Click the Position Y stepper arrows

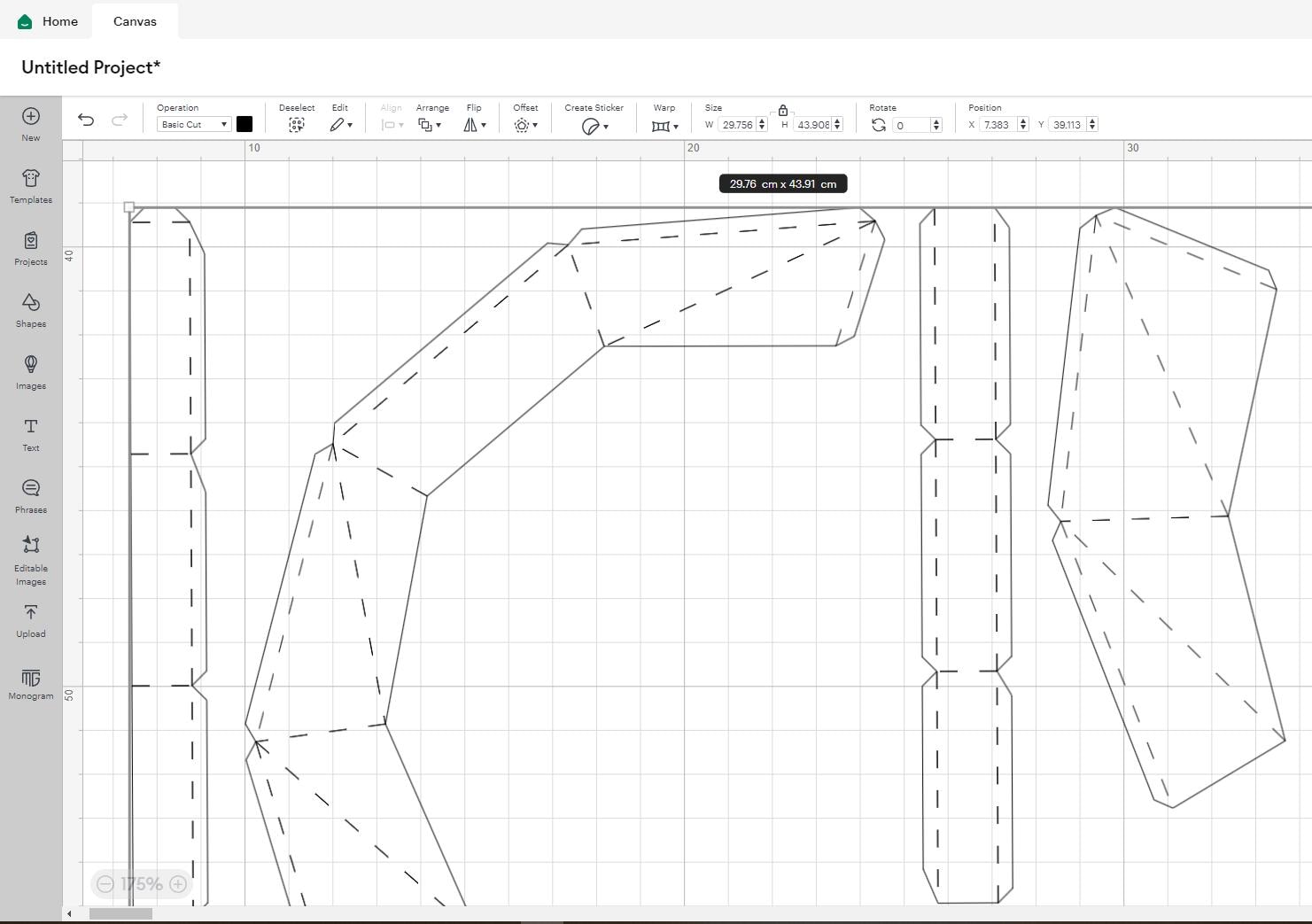tap(1092, 125)
